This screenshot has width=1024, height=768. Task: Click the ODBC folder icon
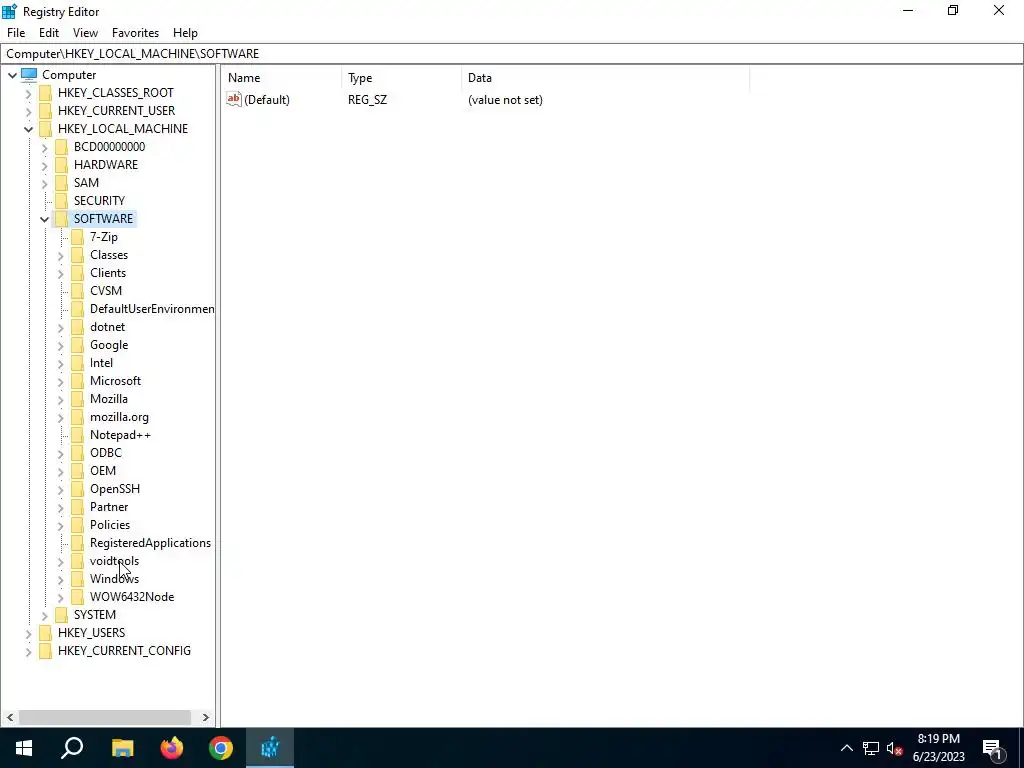[x=78, y=453]
